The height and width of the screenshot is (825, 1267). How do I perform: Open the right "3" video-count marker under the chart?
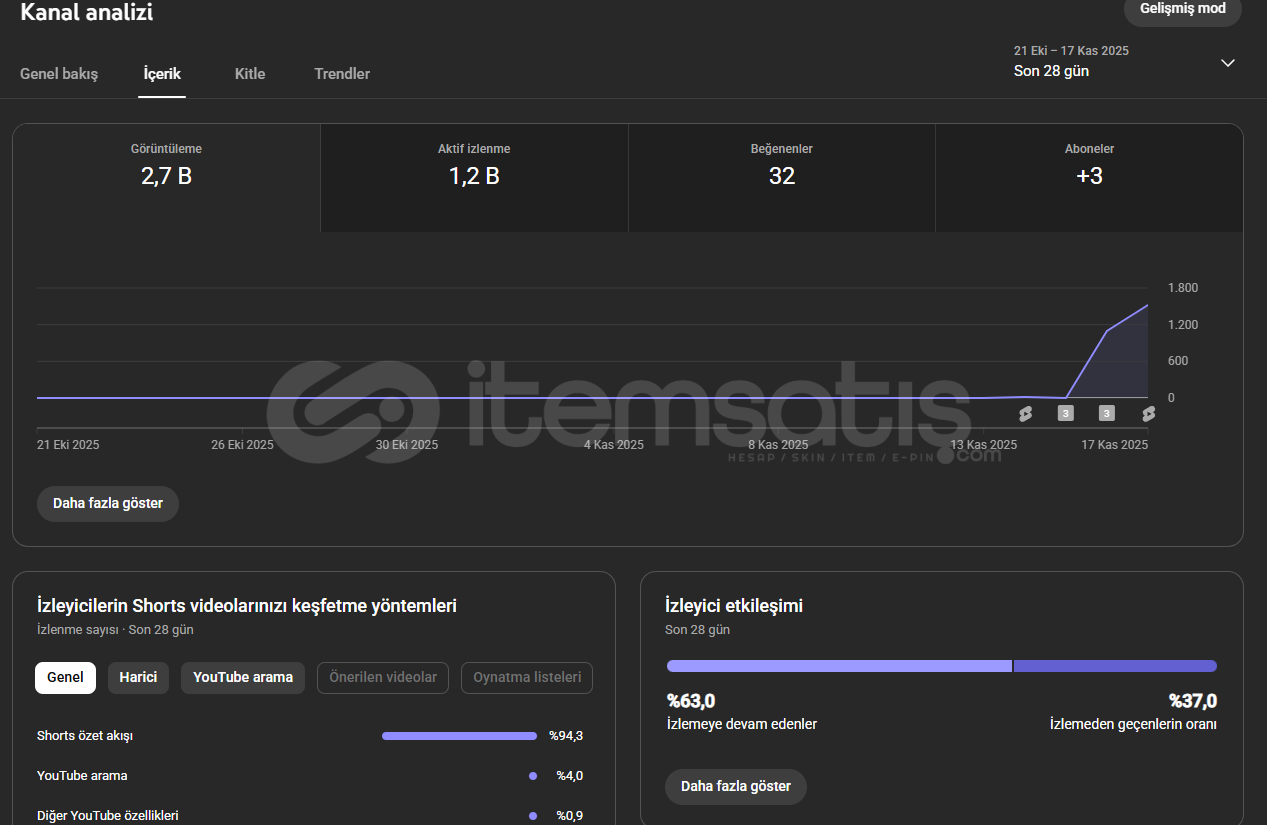(x=1107, y=413)
